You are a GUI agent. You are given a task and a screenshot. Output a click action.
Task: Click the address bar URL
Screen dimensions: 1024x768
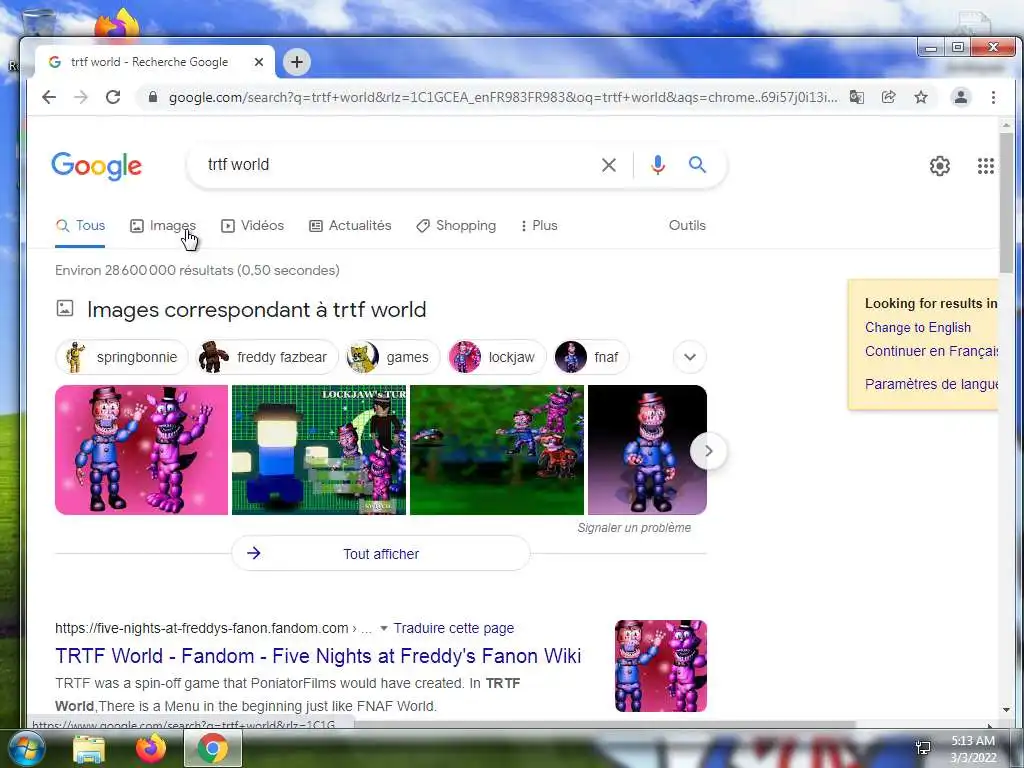click(x=503, y=97)
